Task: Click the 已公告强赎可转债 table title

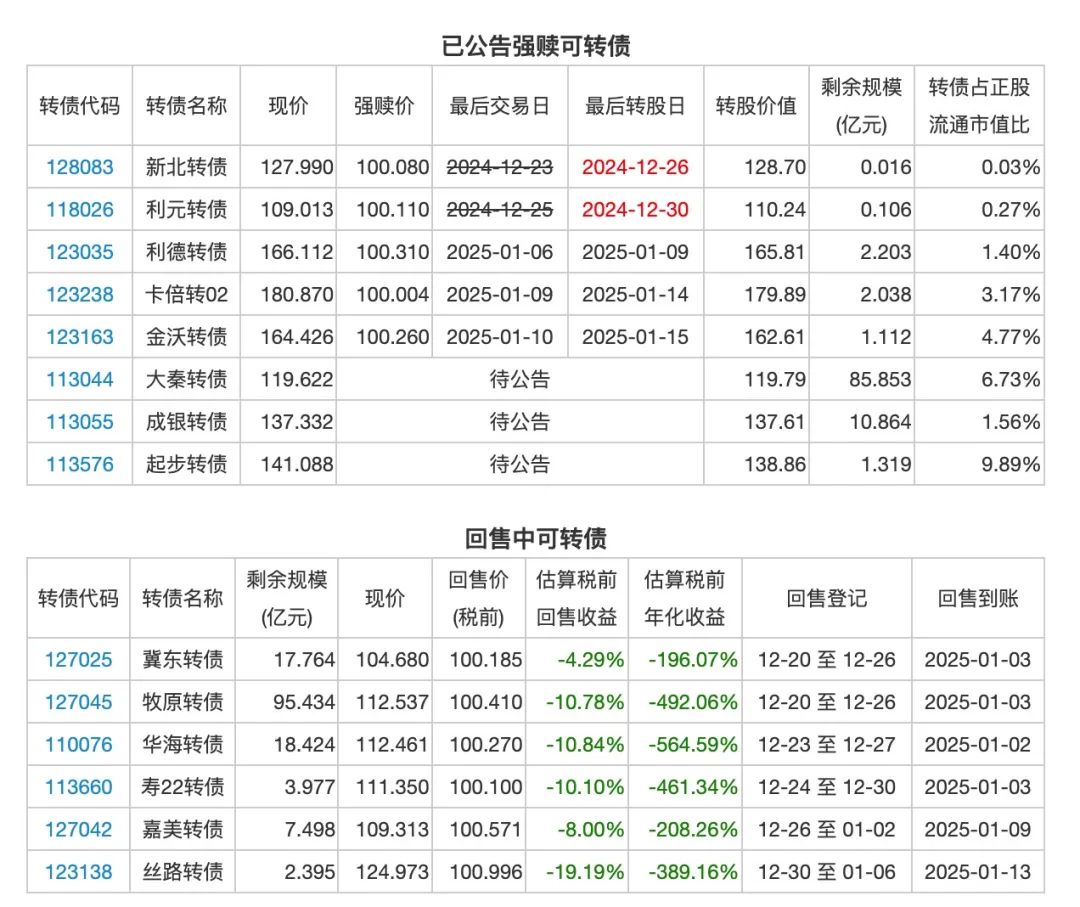Action: pyautogui.click(x=536, y=46)
